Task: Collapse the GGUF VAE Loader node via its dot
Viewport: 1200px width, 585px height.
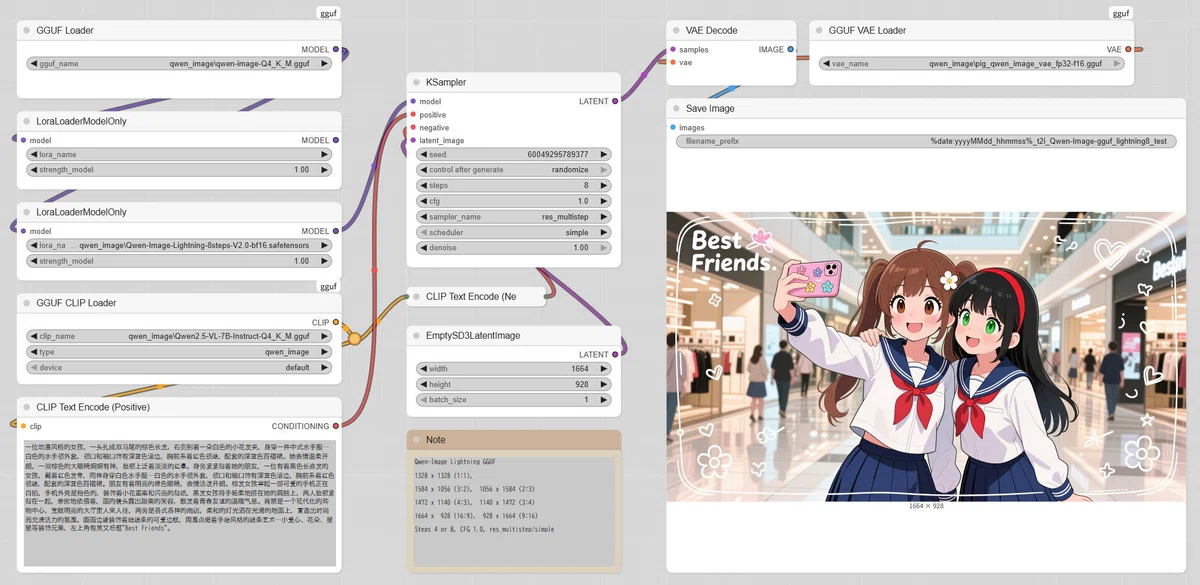Action: click(819, 30)
